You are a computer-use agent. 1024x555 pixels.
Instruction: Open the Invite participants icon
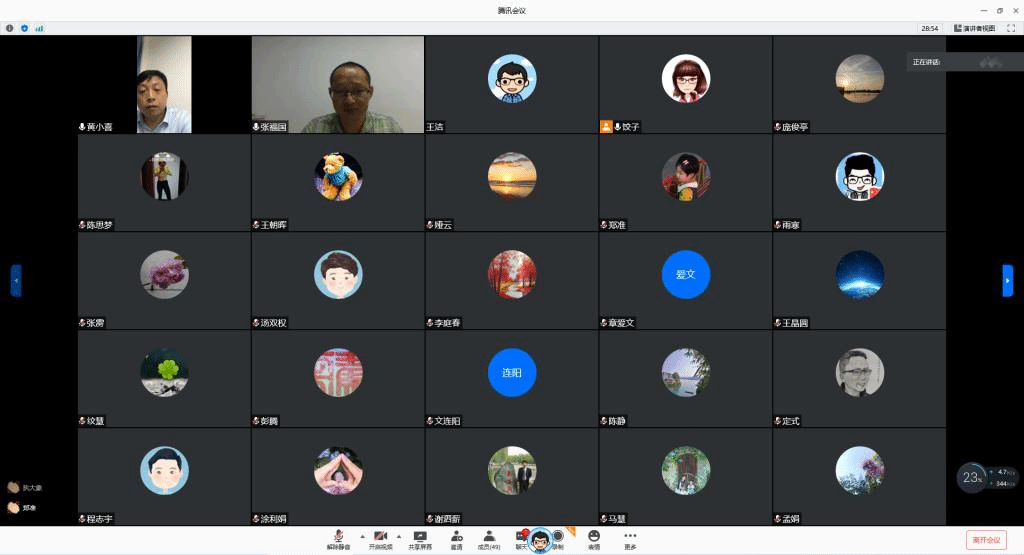click(456, 538)
